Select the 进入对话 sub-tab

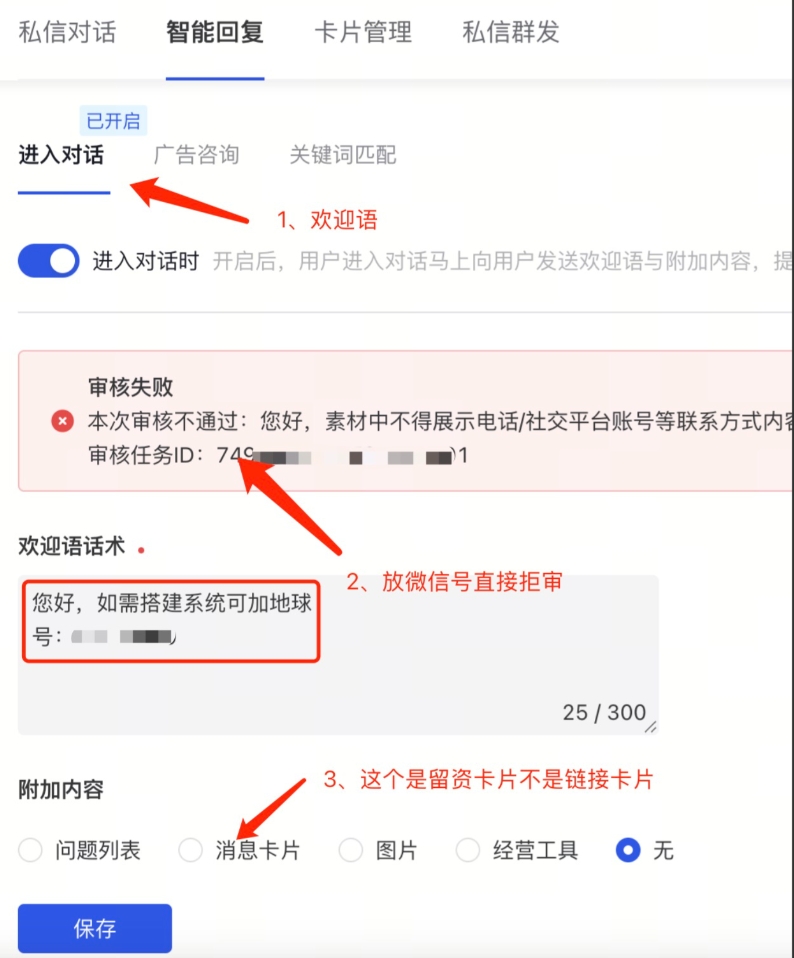(x=61, y=155)
